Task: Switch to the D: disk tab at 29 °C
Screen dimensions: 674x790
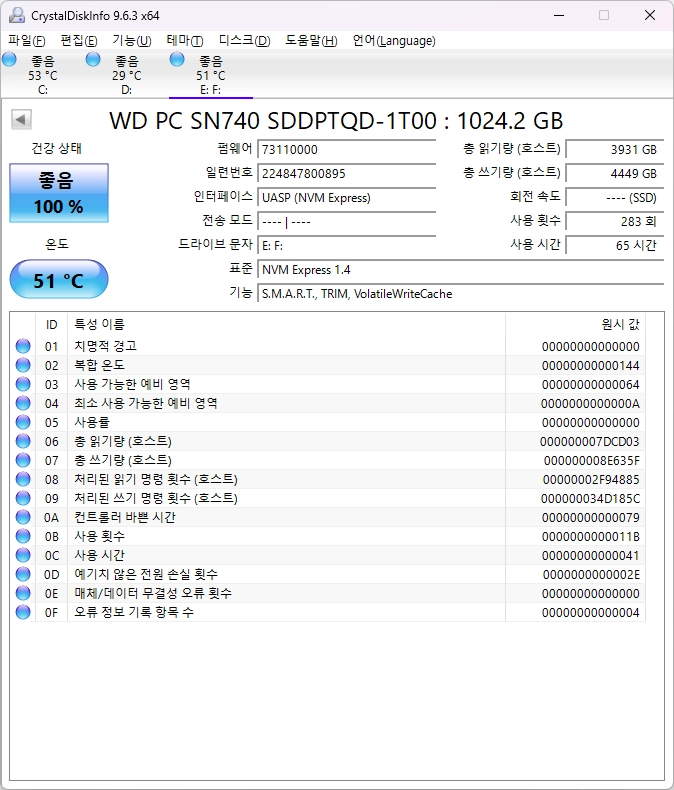Action: (x=127, y=75)
